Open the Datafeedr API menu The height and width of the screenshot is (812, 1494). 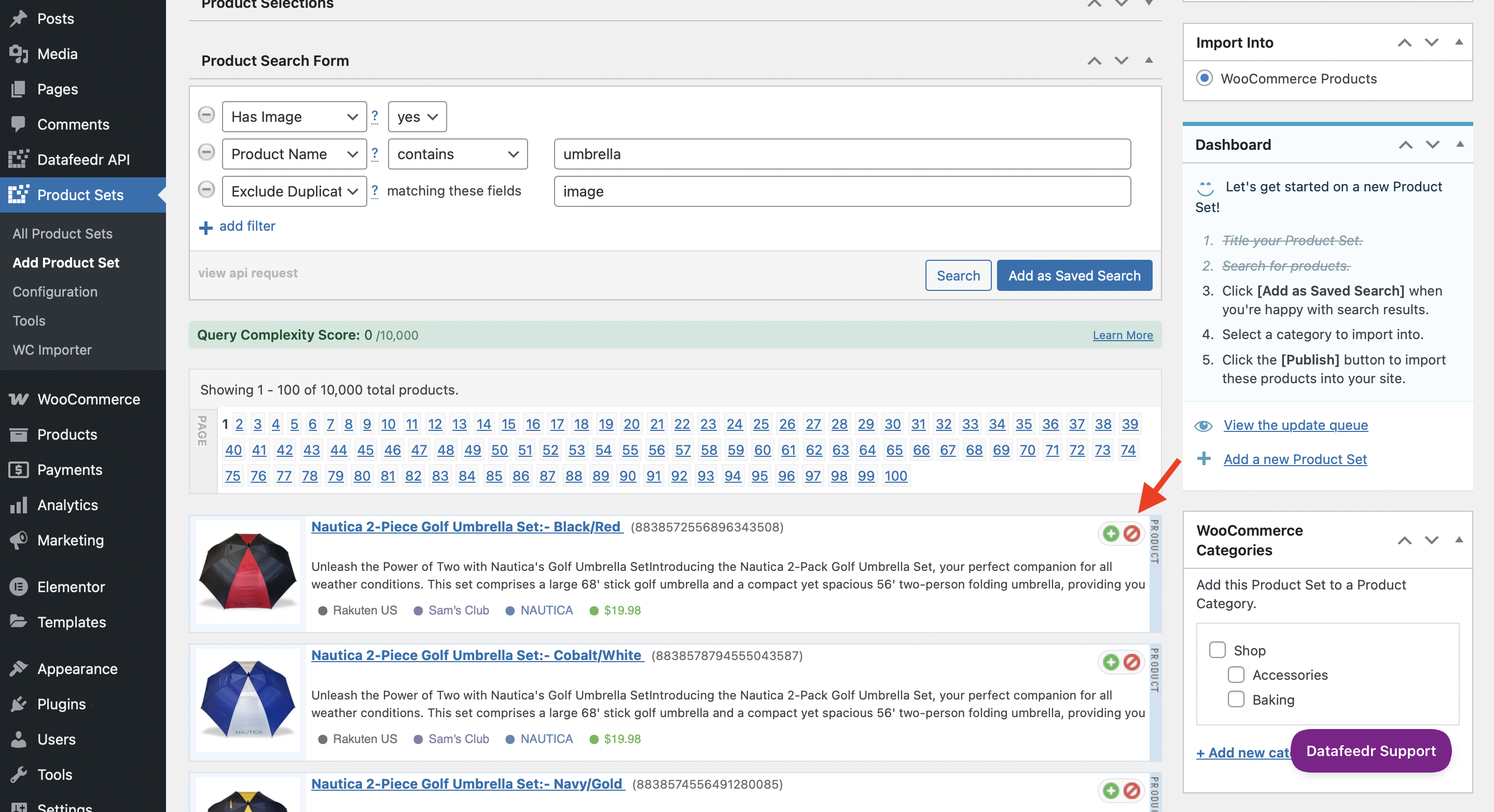point(83,159)
